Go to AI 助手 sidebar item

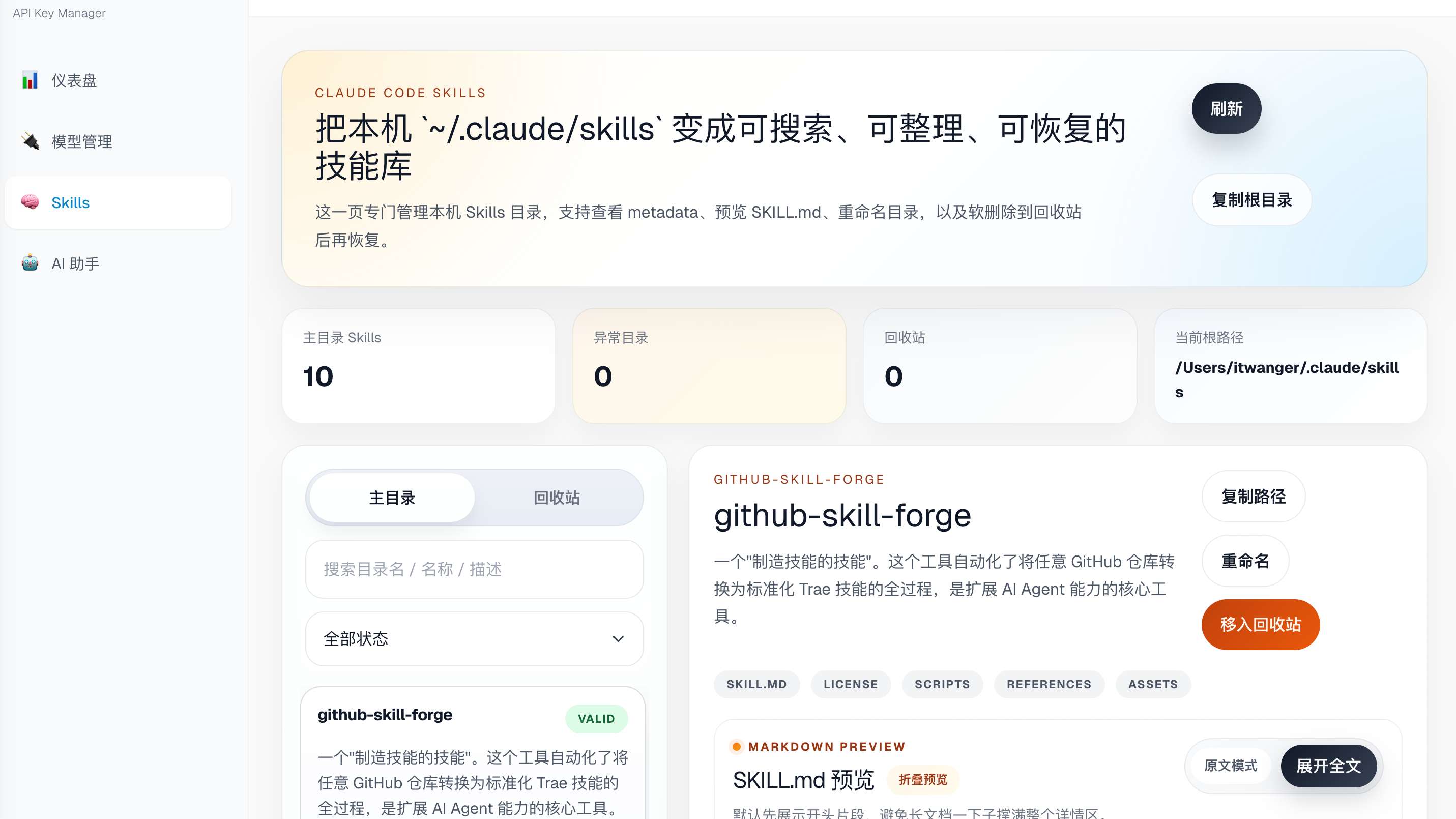click(x=75, y=264)
